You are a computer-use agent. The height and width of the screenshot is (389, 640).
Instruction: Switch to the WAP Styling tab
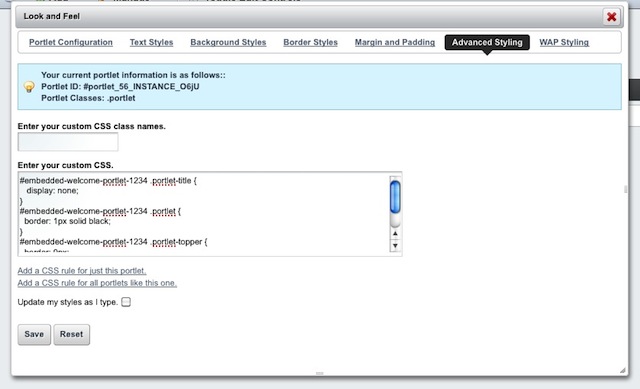pyautogui.click(x=564, y=42)
